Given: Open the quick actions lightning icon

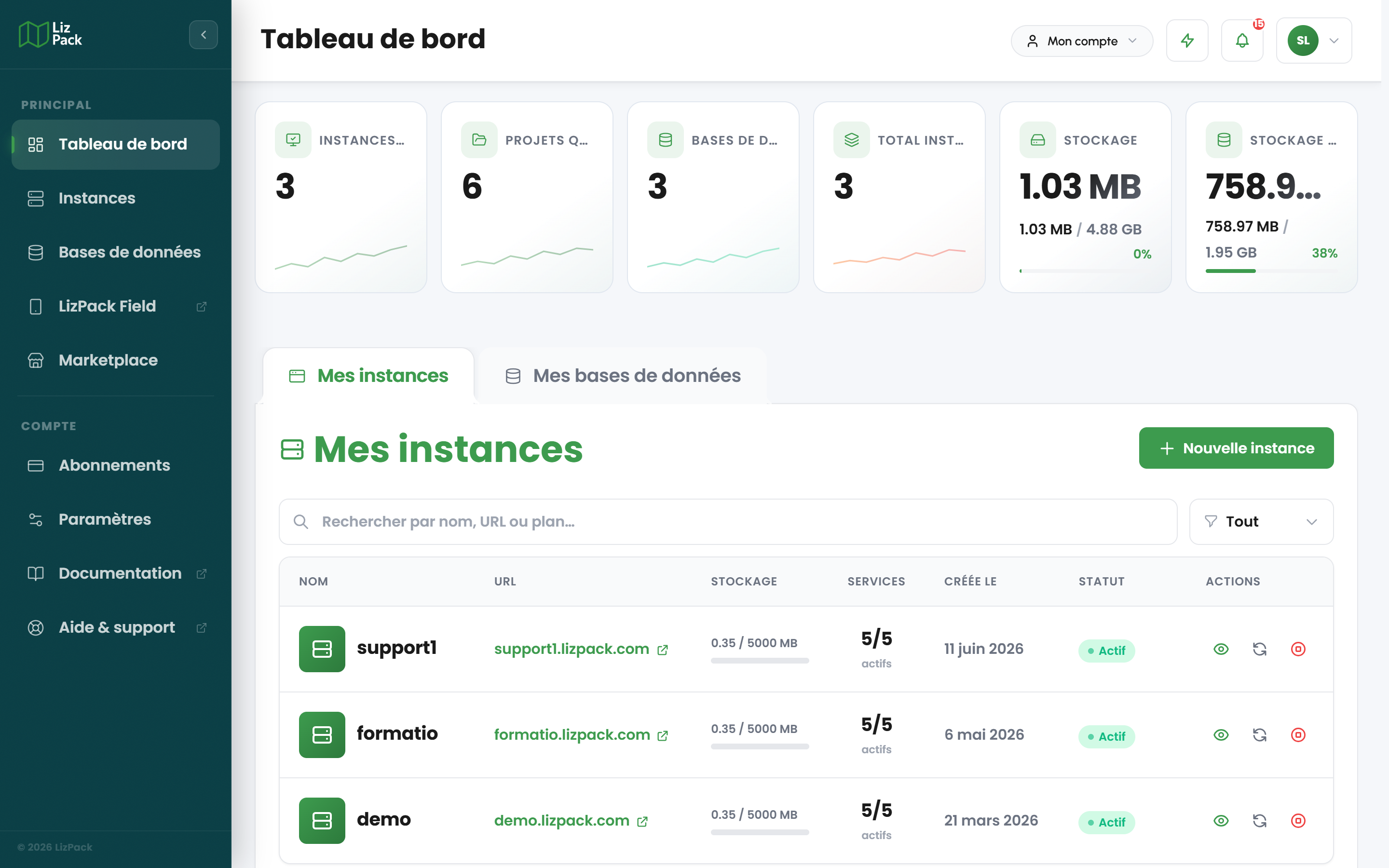Looking at the screenshot, I should [1187, 41].
